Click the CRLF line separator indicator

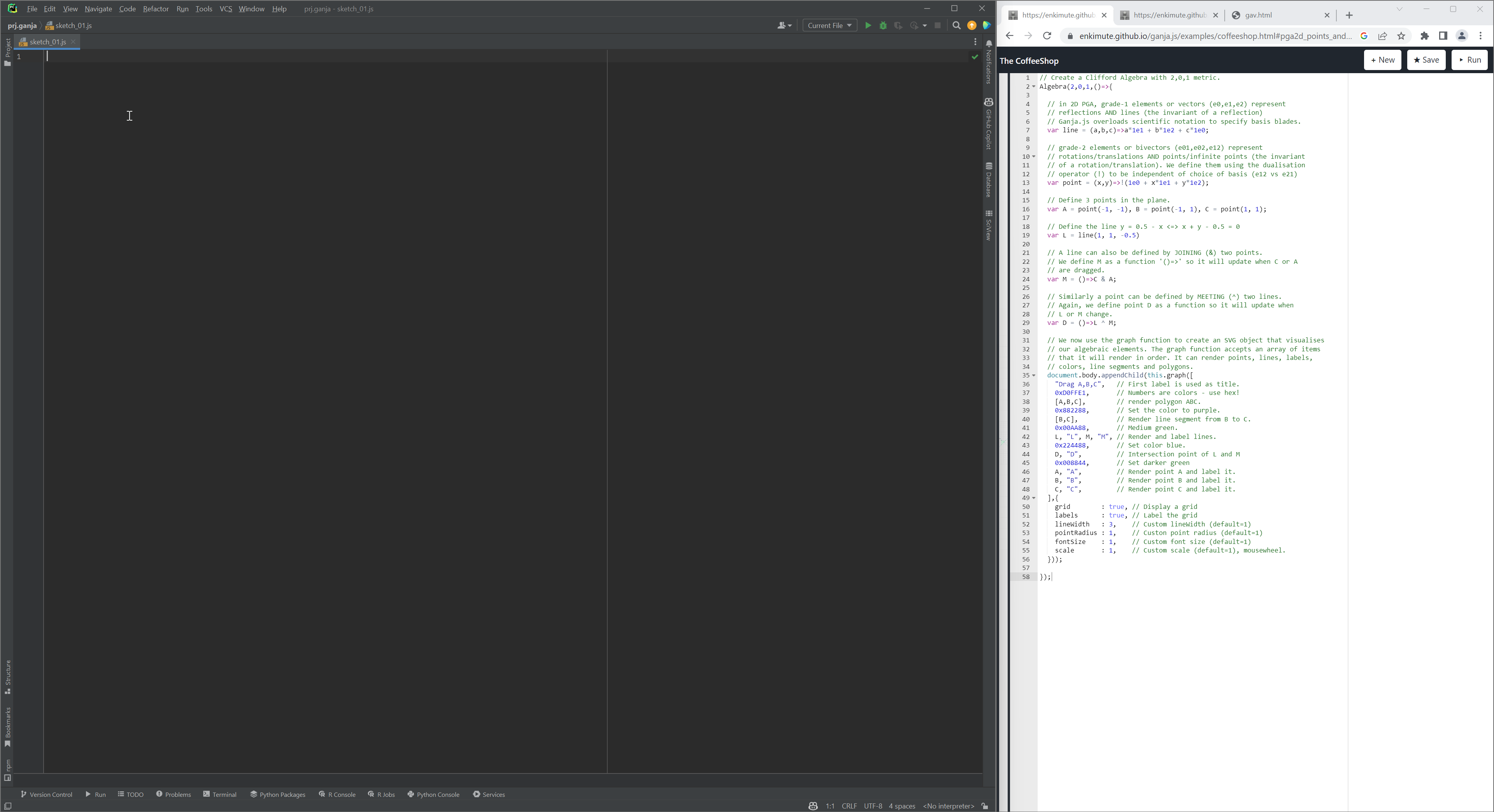pos(849,806)
